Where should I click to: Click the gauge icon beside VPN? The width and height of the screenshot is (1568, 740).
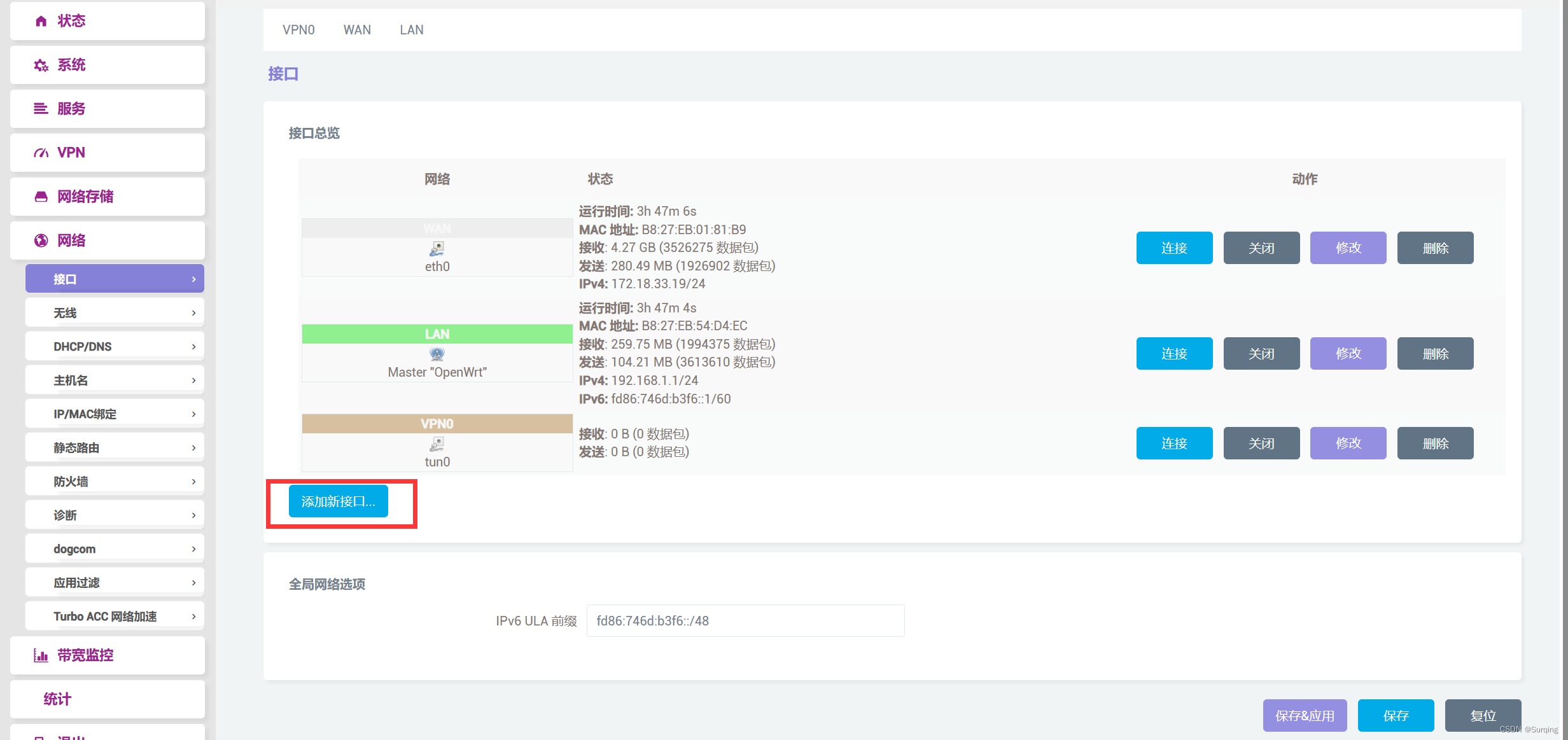41,153
